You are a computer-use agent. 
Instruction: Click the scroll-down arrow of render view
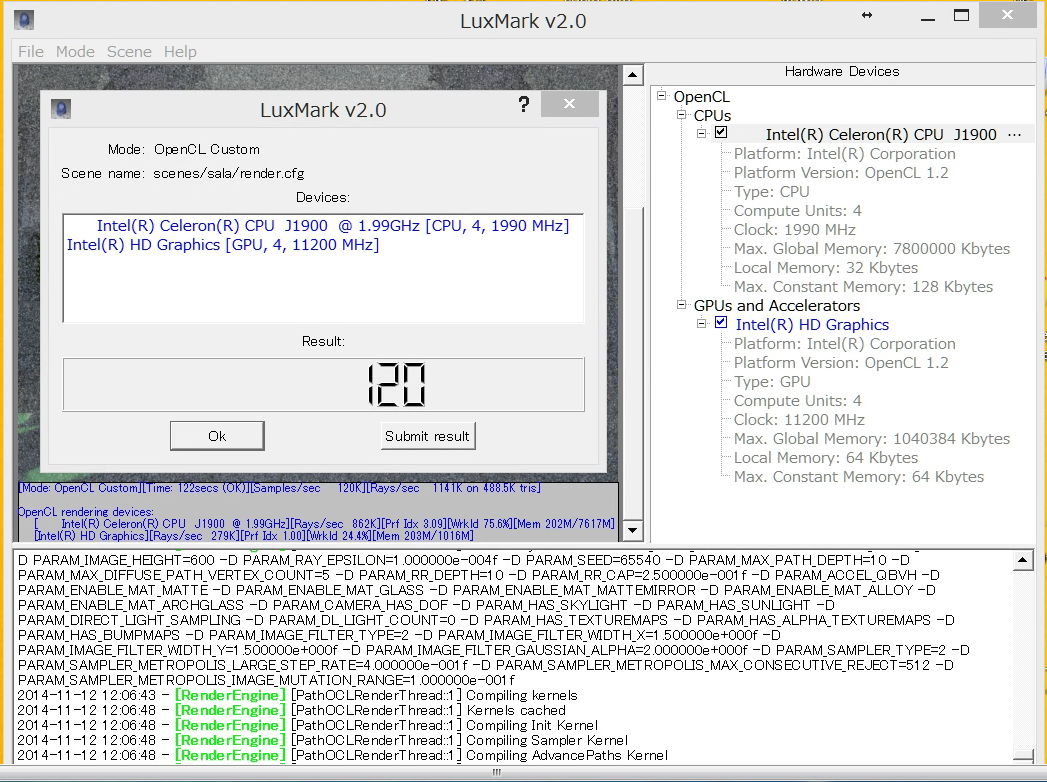(x=631, y=531)
